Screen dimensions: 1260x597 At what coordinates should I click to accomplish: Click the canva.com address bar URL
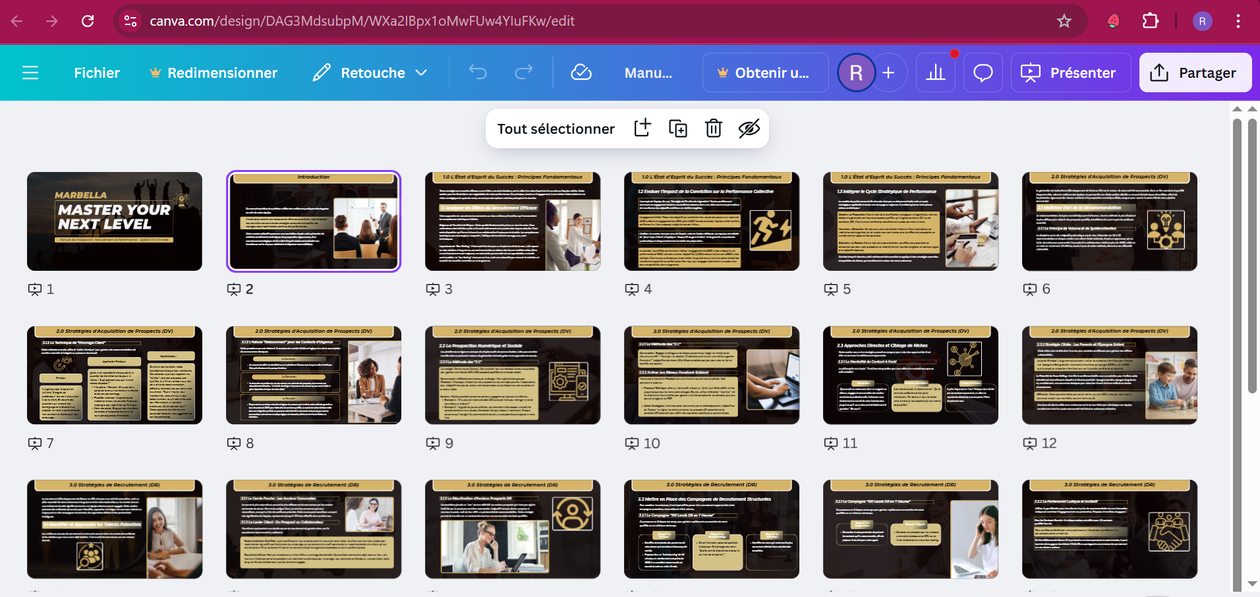tap(362, 21)
